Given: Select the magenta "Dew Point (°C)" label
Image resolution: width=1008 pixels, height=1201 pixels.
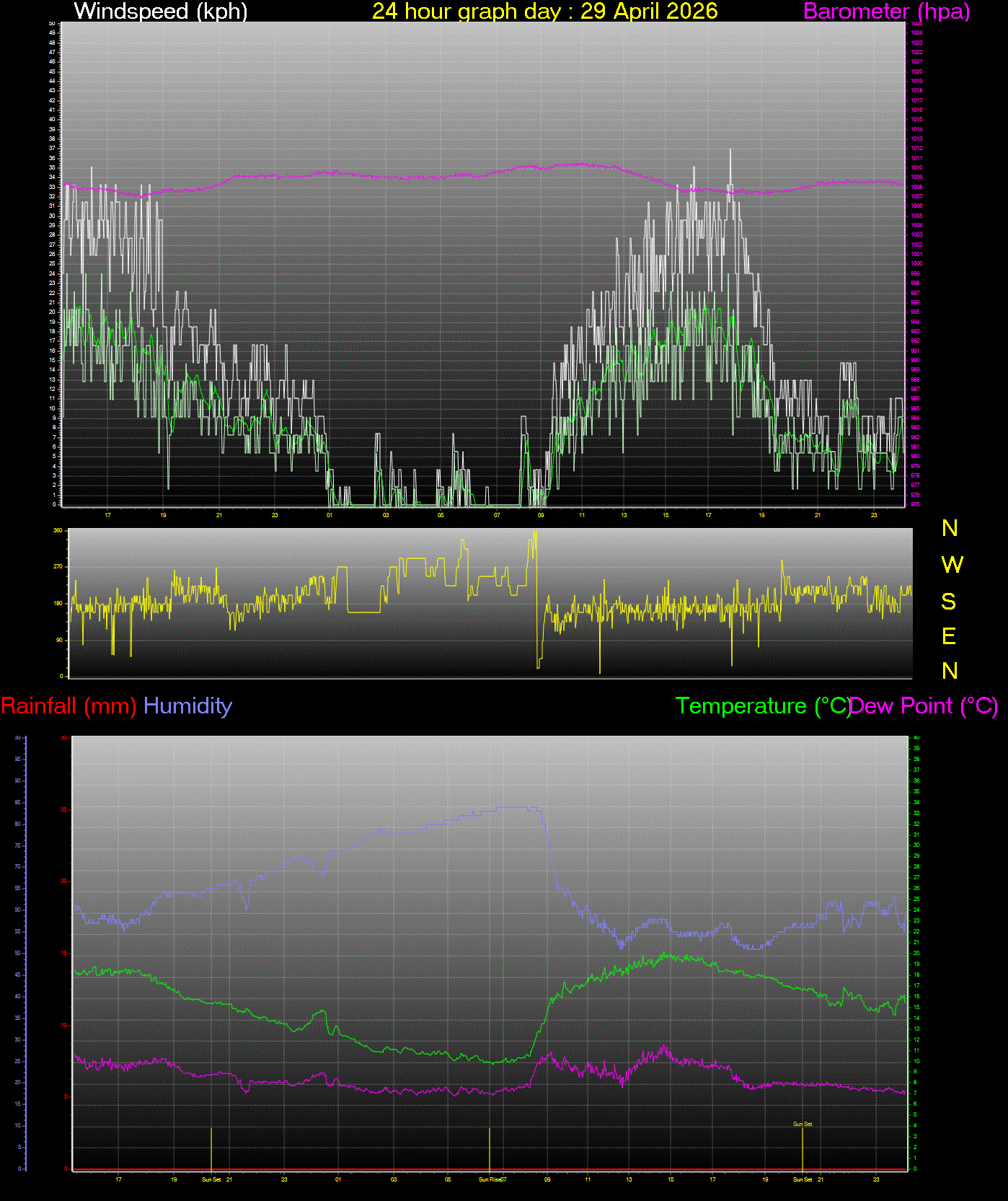Looking at the screenshot, I should 924,705.
